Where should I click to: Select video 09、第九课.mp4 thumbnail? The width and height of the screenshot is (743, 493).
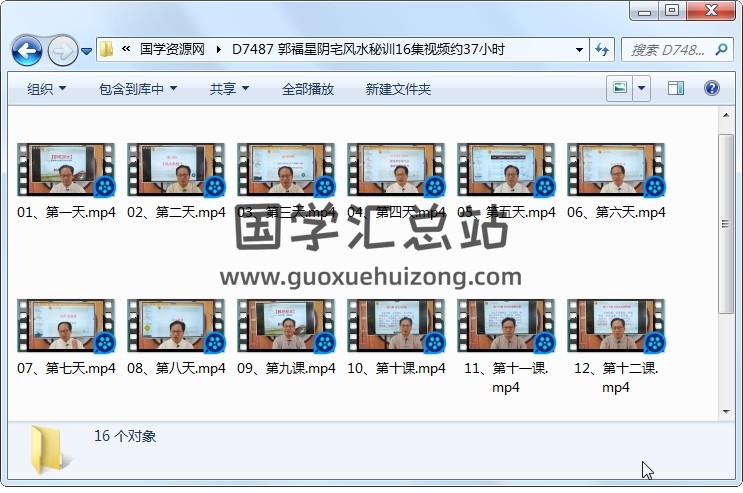tap(286, 326)
